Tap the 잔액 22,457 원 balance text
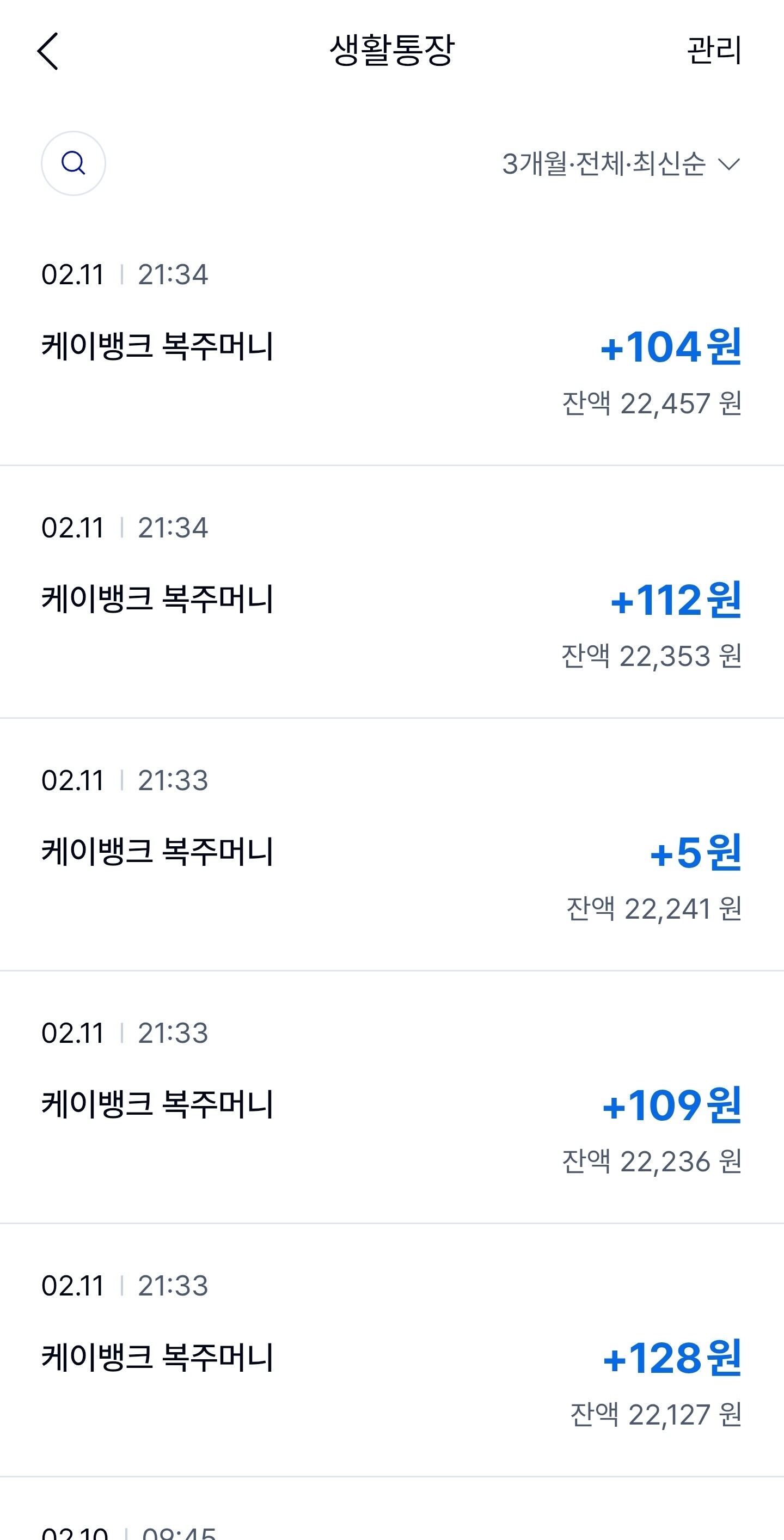This screenshot has width=784, height=1540. coord(652,404)
